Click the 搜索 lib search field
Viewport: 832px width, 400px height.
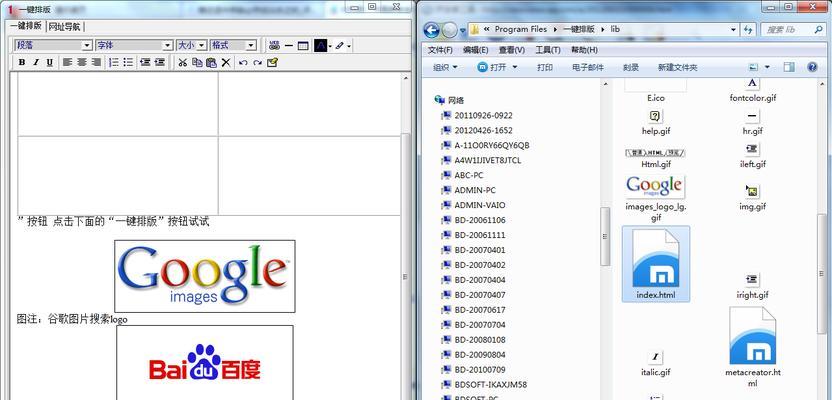click(x=793, y=30)
